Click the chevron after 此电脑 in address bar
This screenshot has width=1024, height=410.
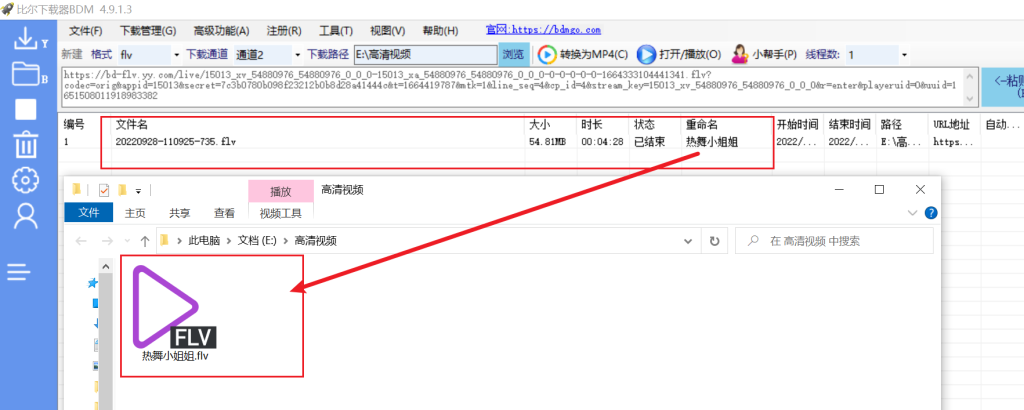[x=229, y=241]
